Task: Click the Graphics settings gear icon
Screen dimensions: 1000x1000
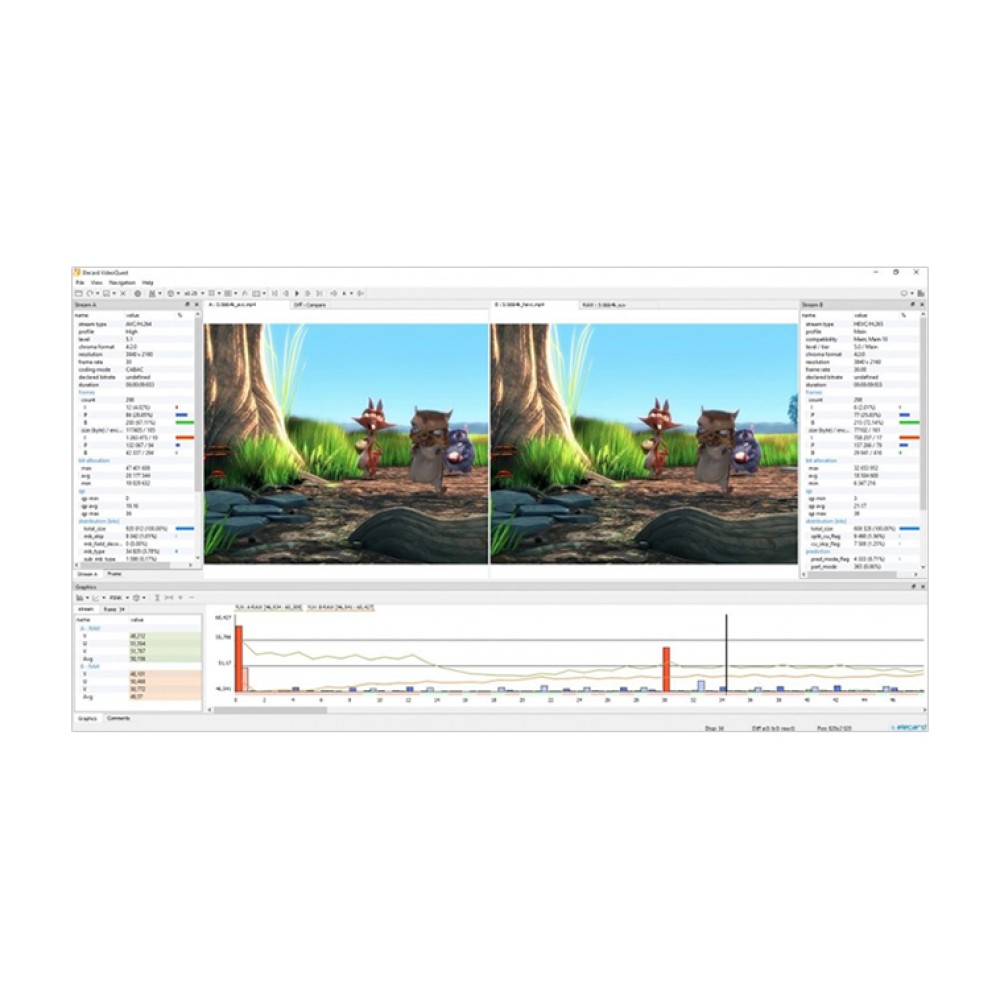Action: click(x=136, y=598)
